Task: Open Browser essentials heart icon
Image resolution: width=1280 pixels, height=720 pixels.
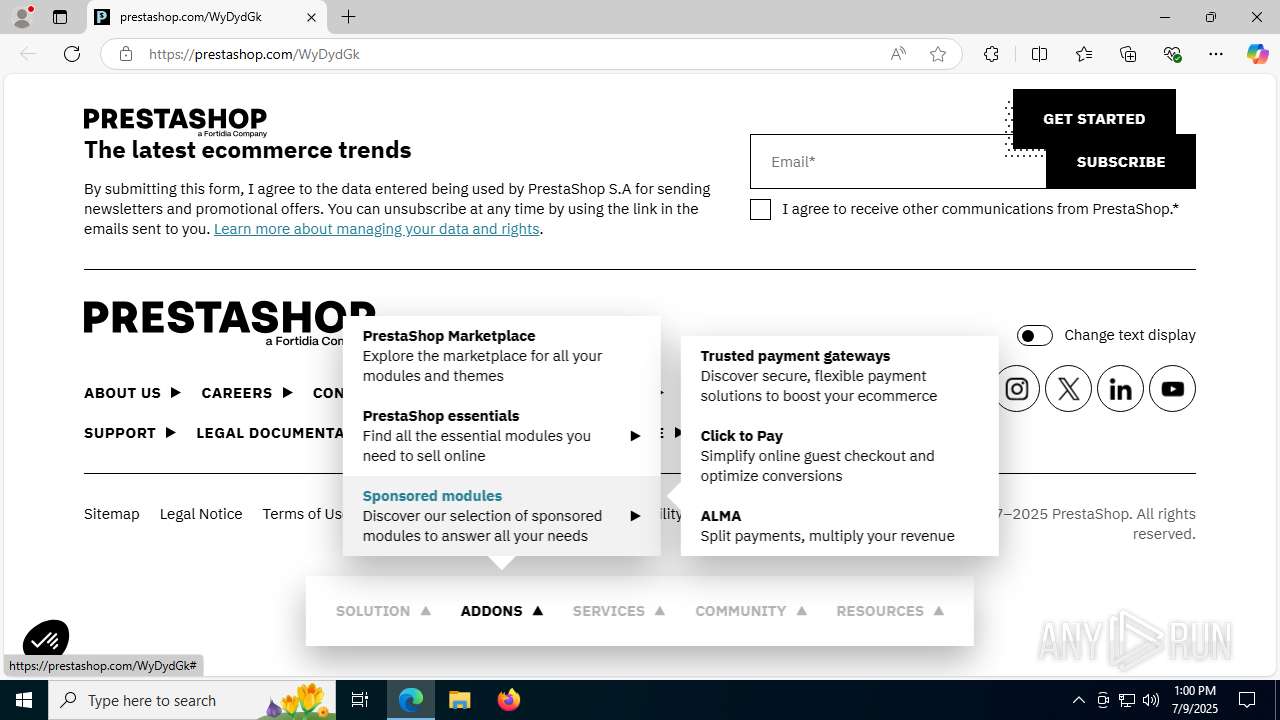Action: (x=1173, y=54)
